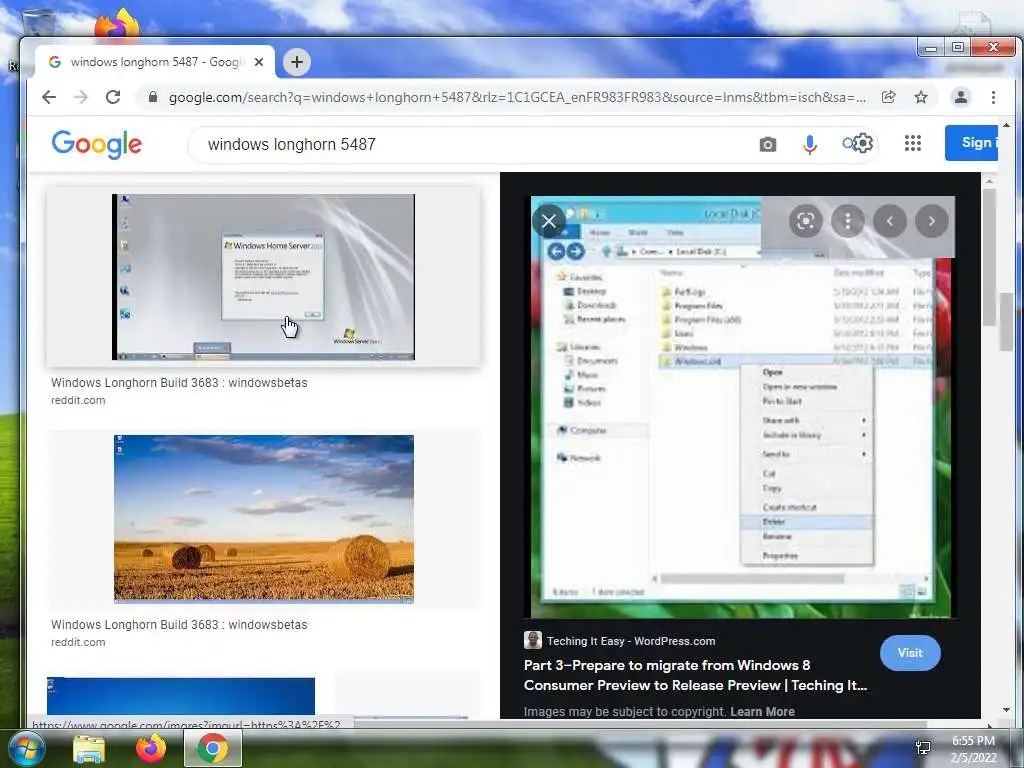Launch Firefox from taskbar
This screenshot has width=1024, height=768.
coord(151,748)
